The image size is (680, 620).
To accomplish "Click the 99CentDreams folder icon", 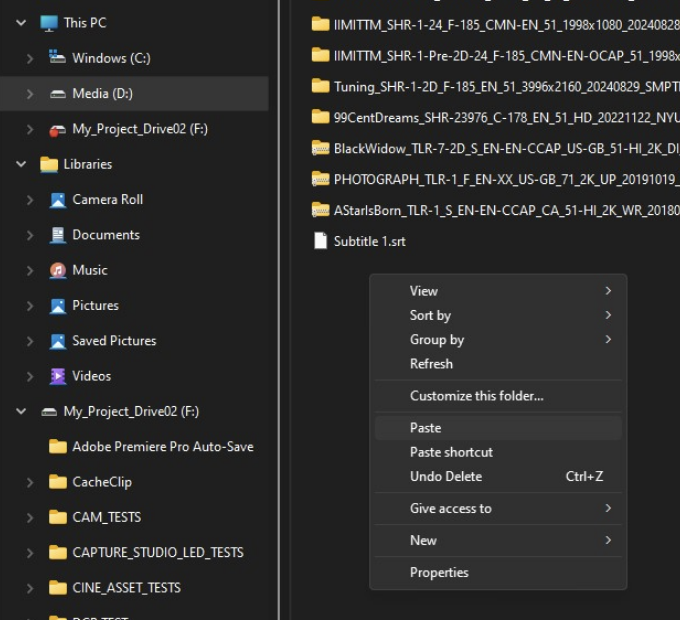I will (320, 117).
